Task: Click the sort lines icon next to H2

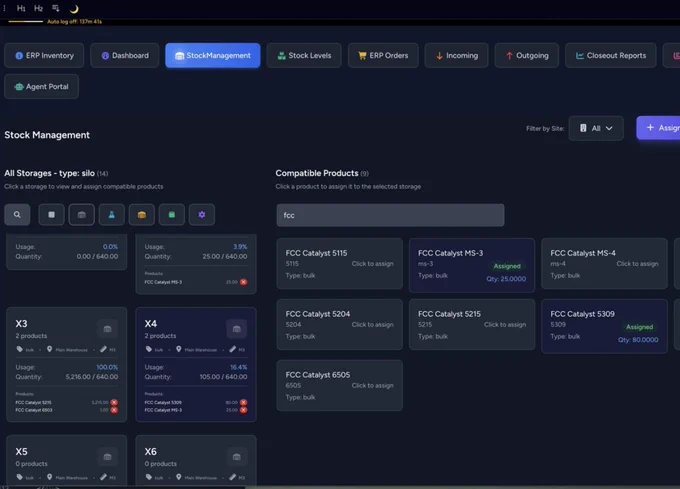Action: (56, 8)
